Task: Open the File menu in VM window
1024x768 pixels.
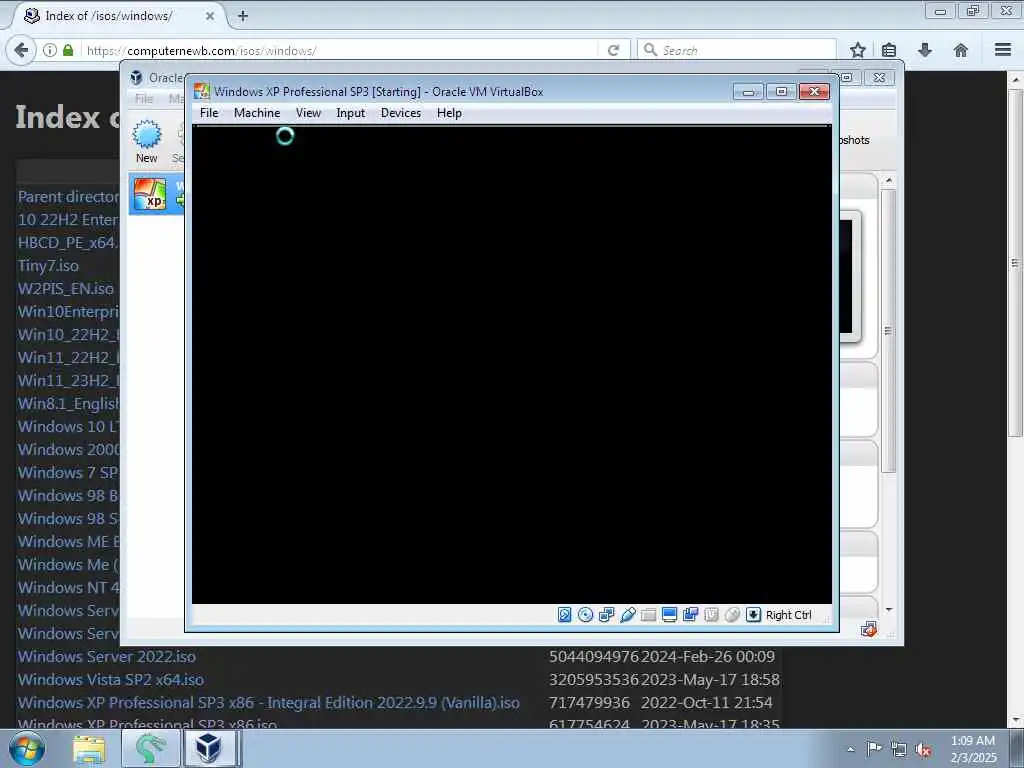Action: pyautogui.click(x=209, y=113)
